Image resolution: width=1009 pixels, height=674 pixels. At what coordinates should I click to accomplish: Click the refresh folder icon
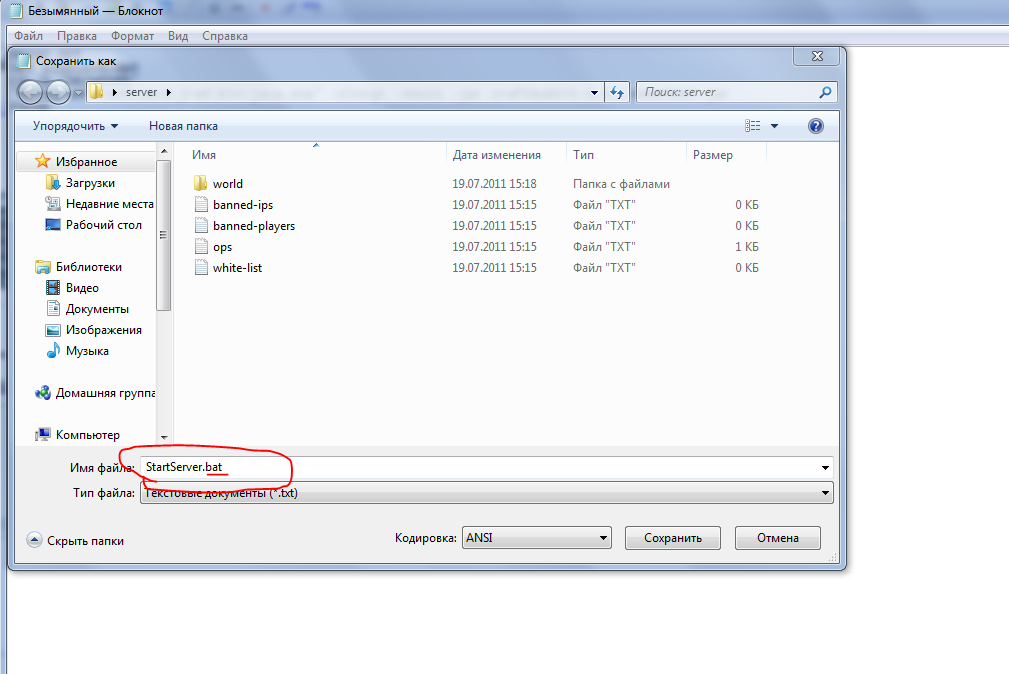pyautogui.click(x=617, y=92)
